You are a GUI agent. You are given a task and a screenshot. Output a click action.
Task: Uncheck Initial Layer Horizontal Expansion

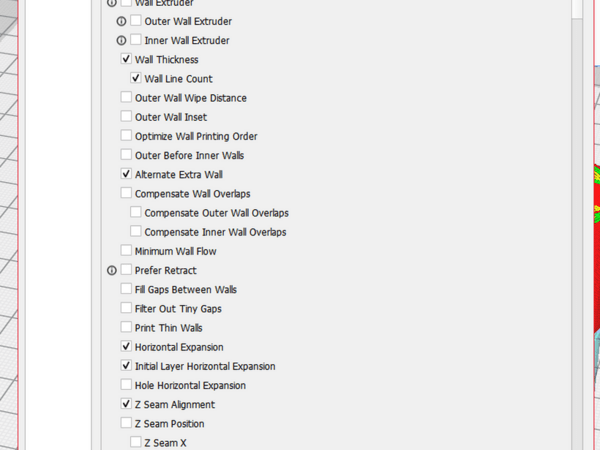coord(126,366)
